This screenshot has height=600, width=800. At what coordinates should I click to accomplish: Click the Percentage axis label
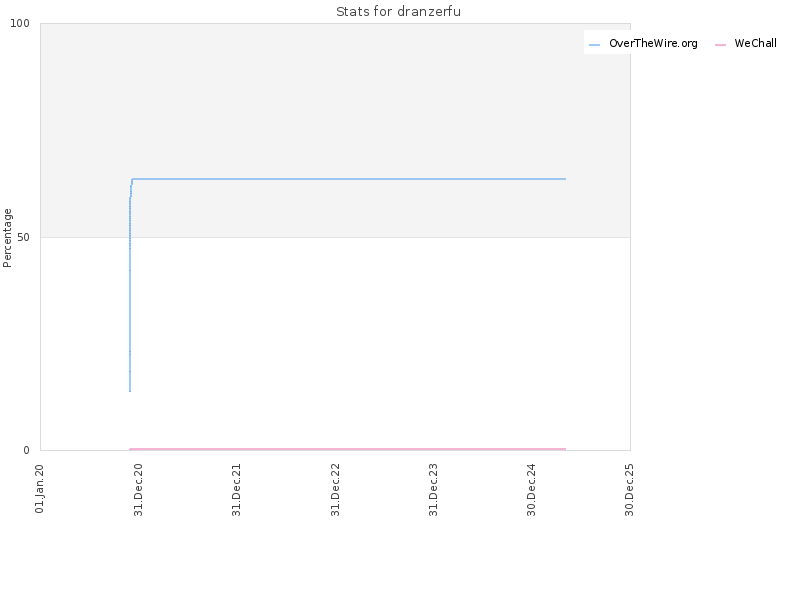point(7,238)
